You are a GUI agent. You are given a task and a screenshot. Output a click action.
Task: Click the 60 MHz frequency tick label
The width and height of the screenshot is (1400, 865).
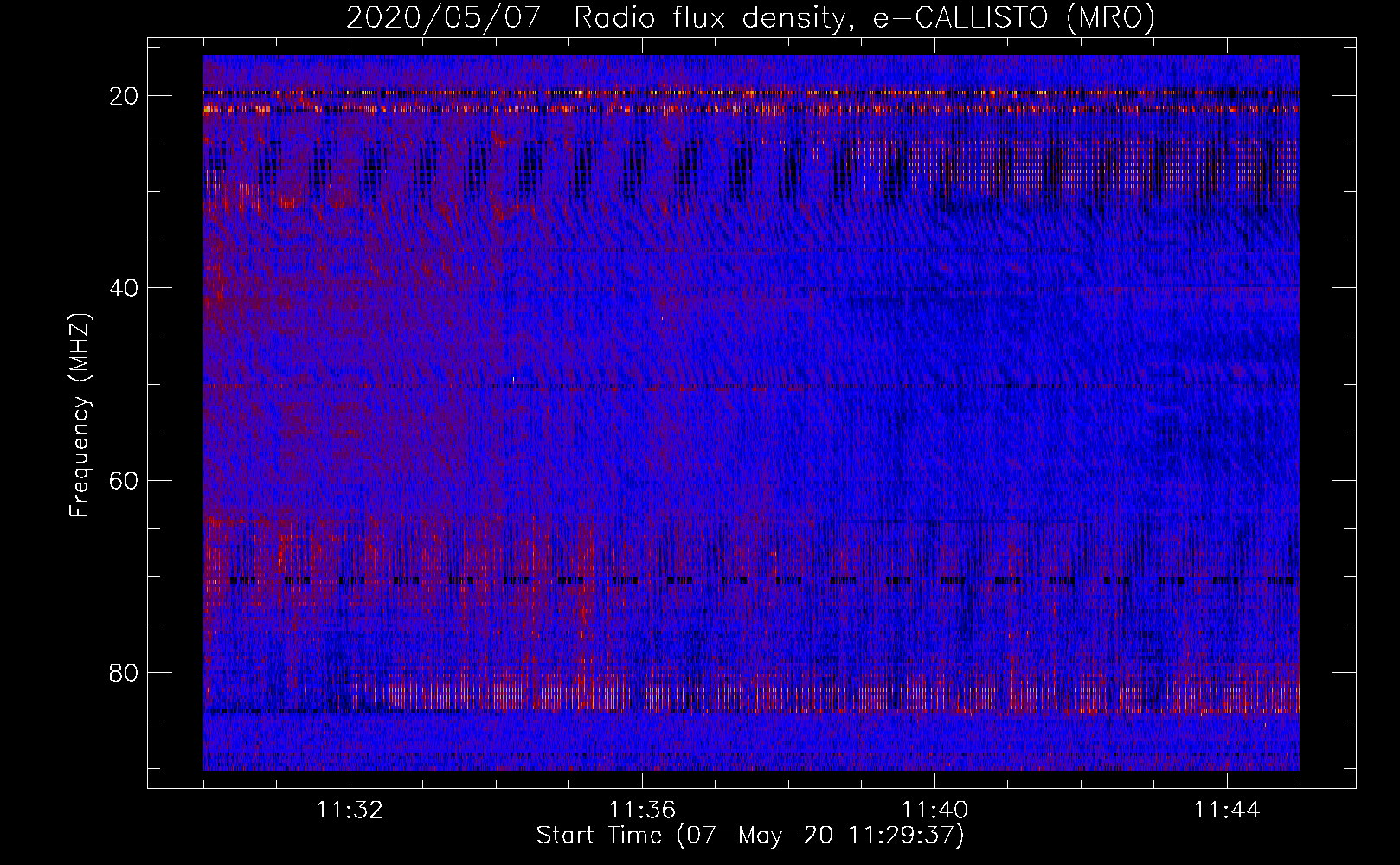[125, 480]
